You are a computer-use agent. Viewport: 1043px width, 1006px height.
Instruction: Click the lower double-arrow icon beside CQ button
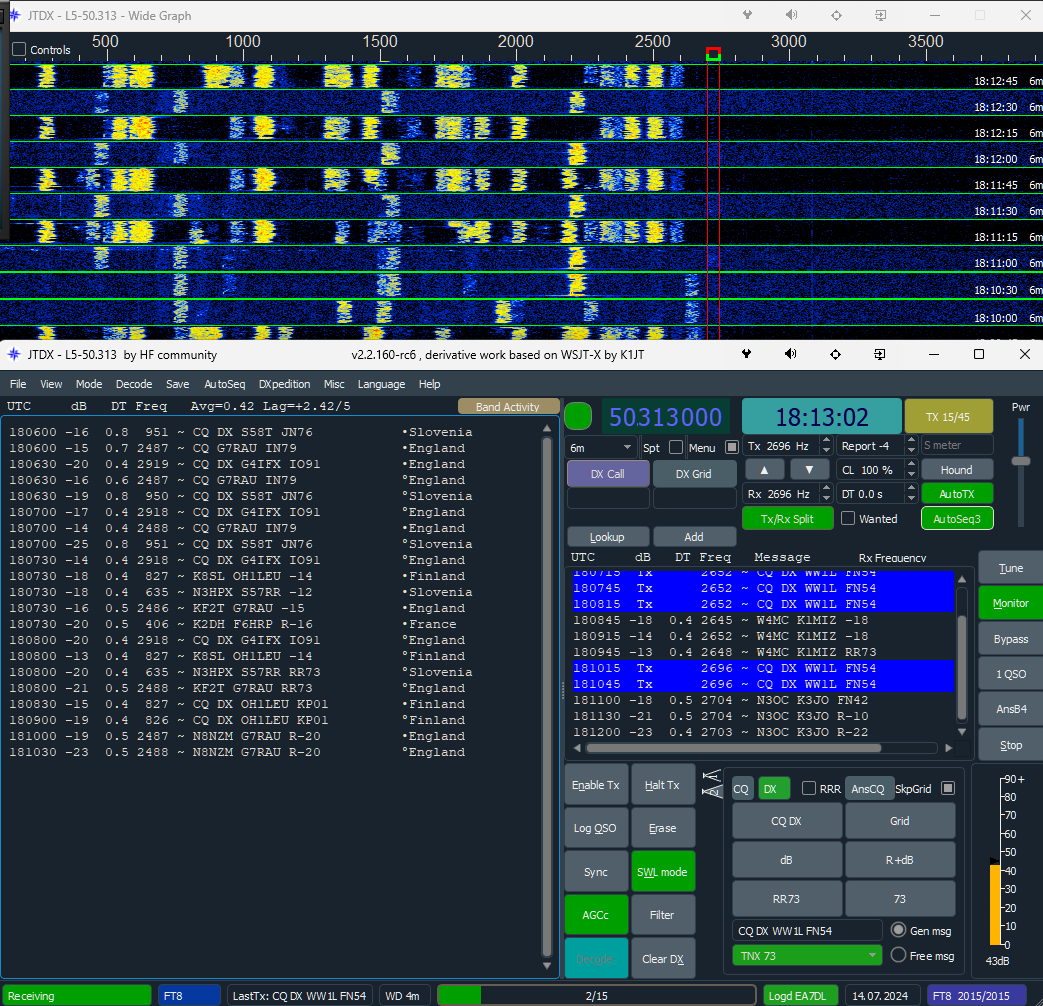tap(712, 791)
